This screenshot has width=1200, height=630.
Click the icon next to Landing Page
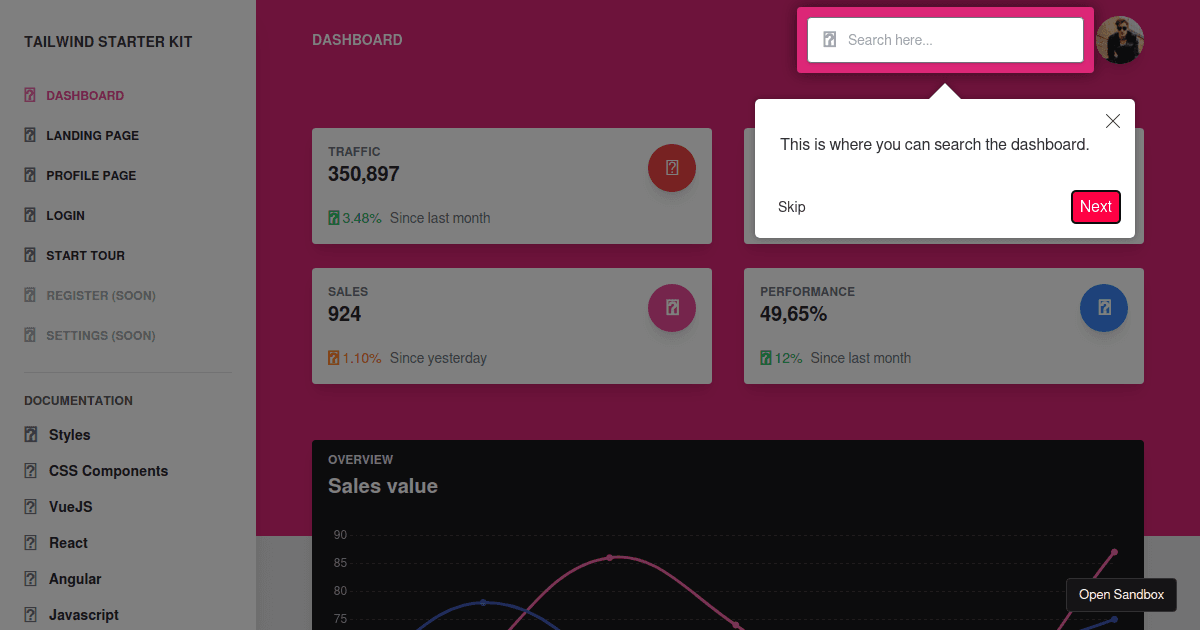pos(30,135)
